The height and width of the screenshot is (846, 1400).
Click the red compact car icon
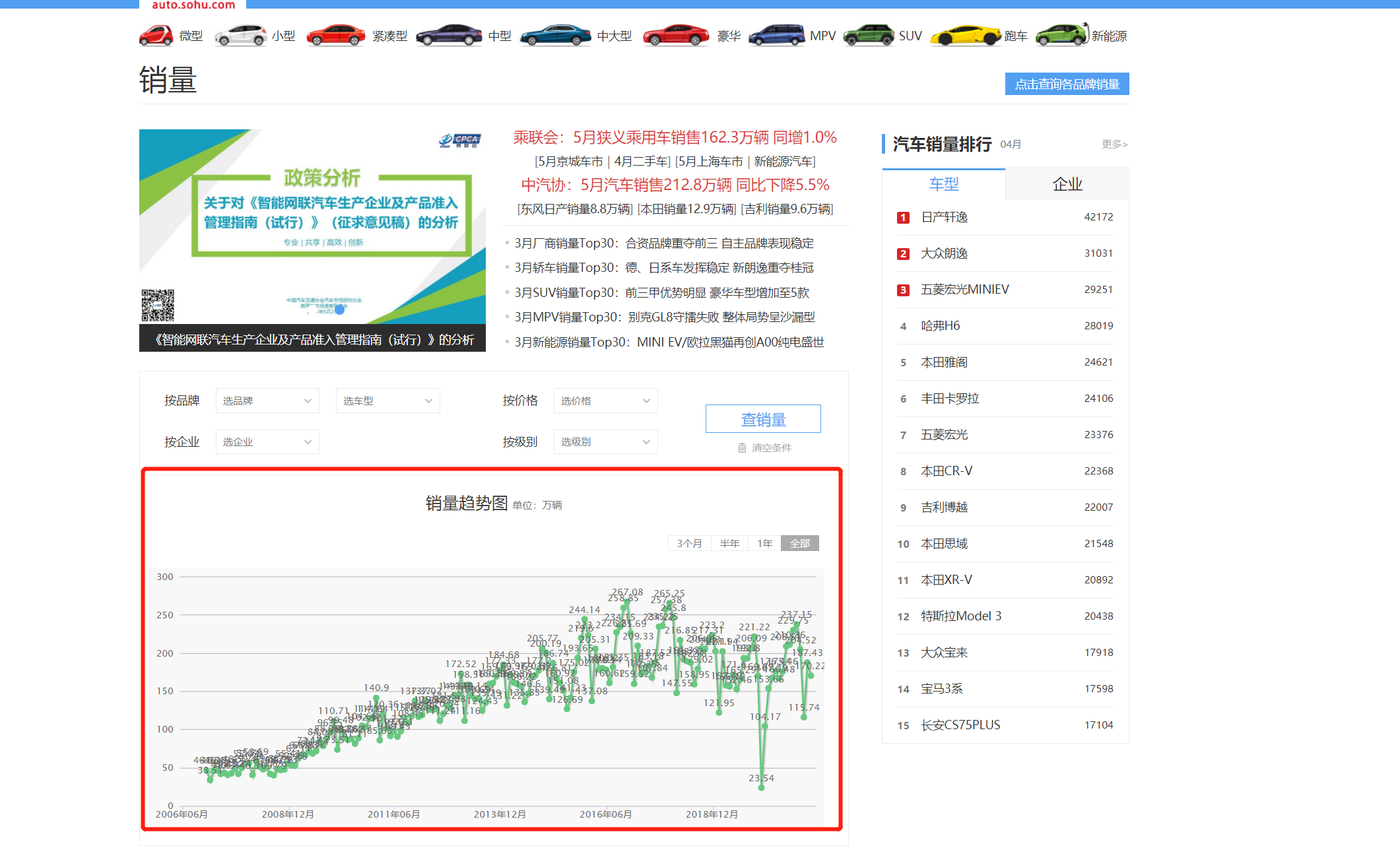point(335,36)
